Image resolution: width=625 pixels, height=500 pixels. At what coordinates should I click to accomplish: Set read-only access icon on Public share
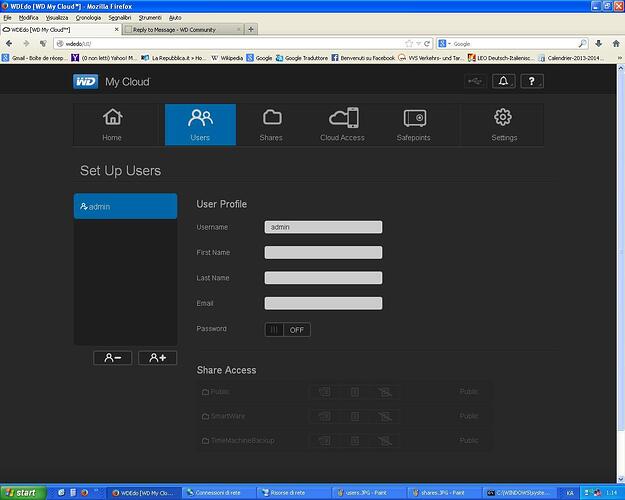click(x=355, y=392)
